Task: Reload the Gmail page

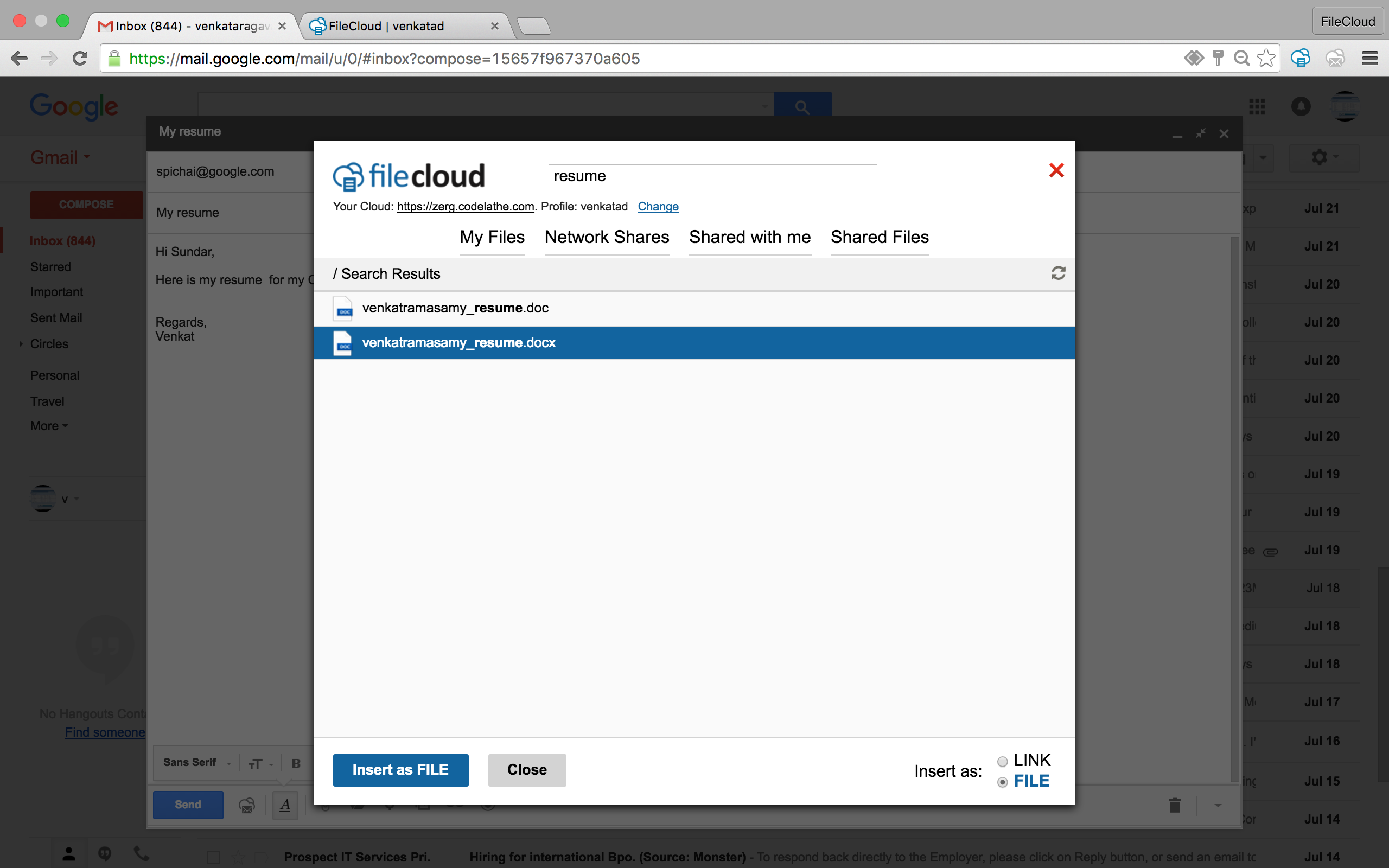Action: [x=80, y=58]
